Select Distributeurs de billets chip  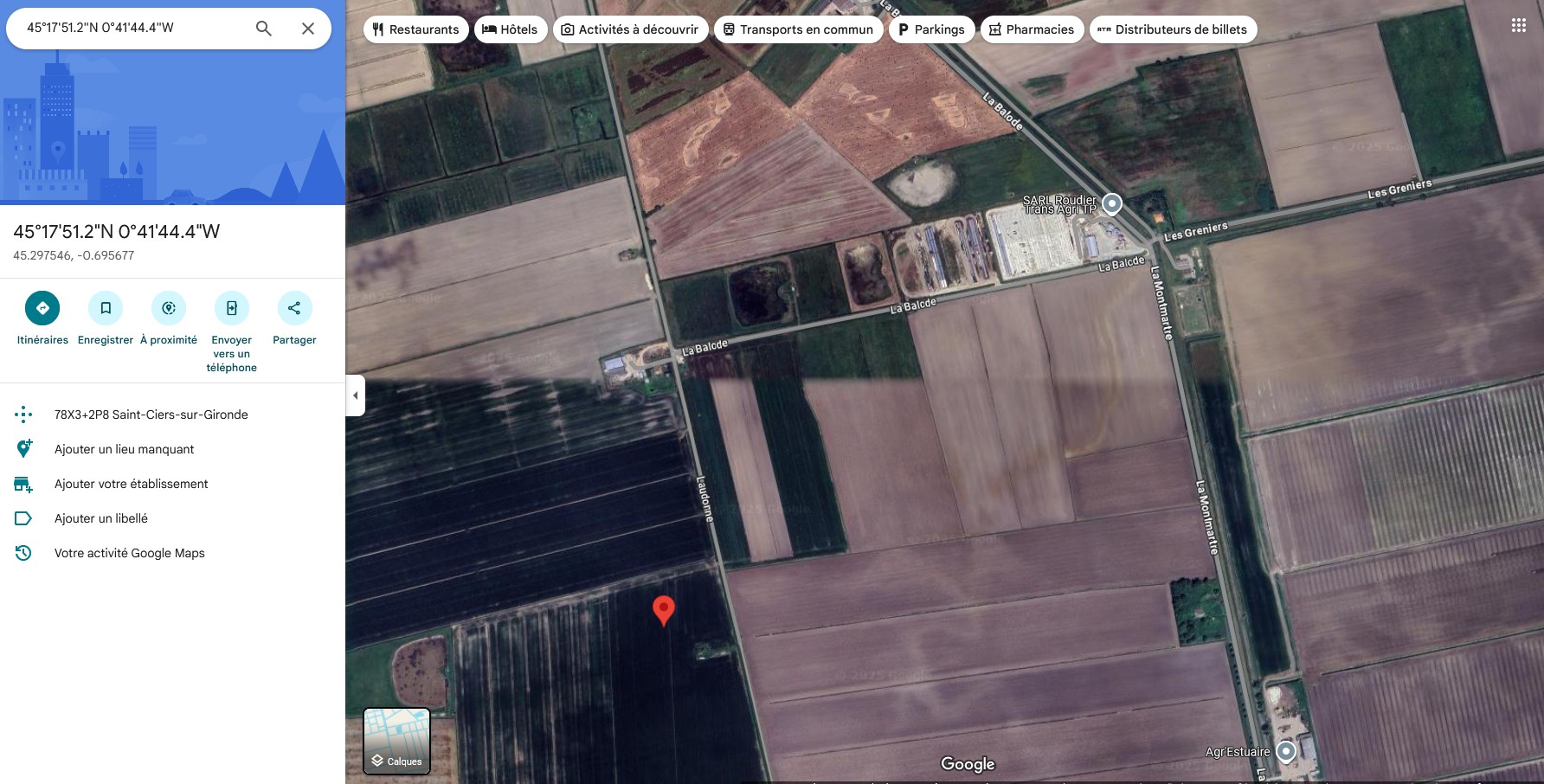[1174, 29]
